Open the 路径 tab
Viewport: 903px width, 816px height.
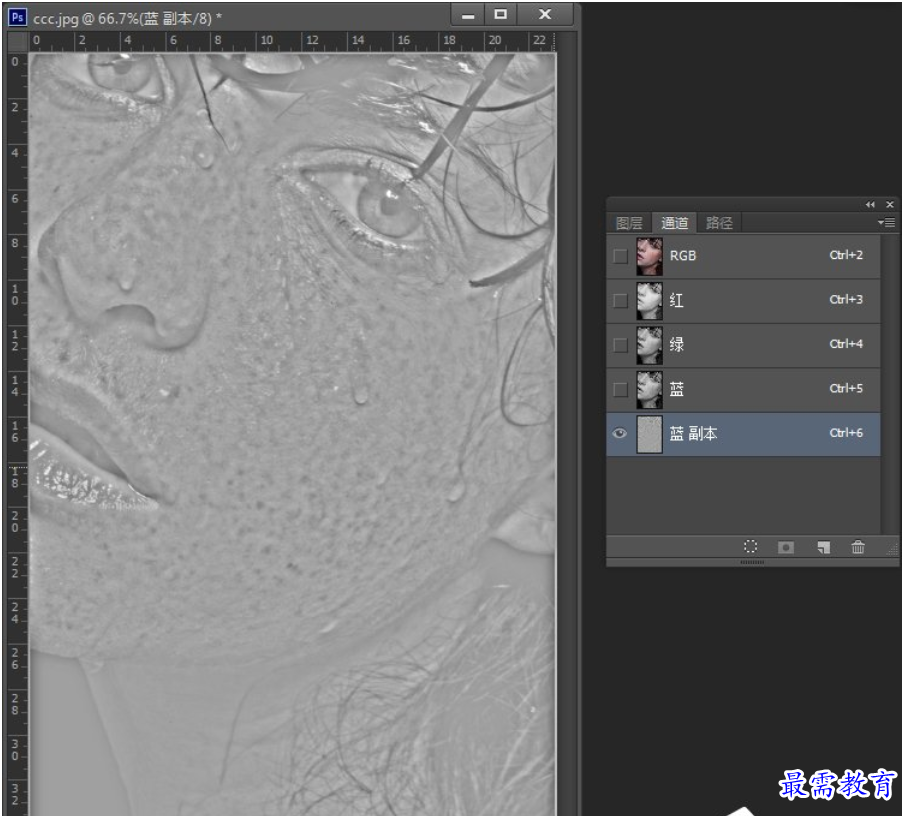[719, 223]
